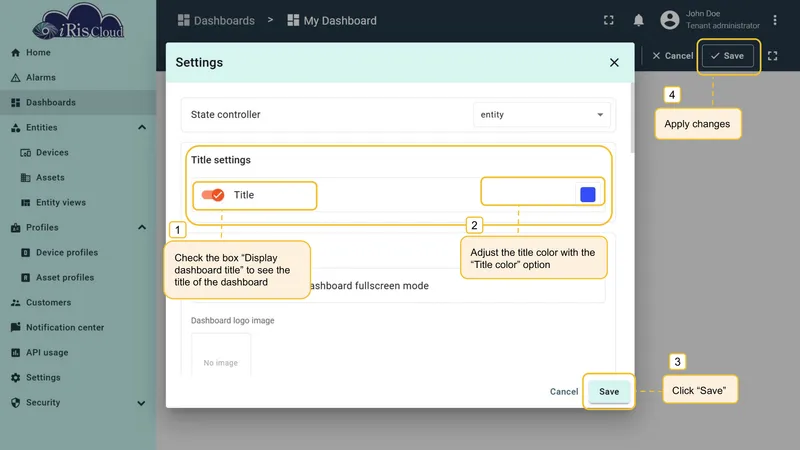This screenshot has width=800, height=450.
Task: Open notifications bell icon
Action: click(638, 20)
